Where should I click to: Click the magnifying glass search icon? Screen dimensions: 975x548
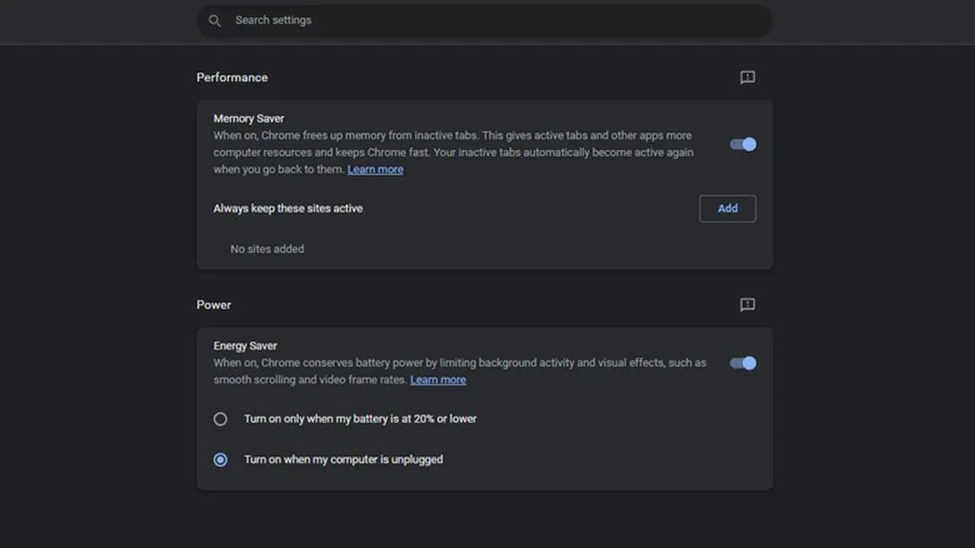click(x=214, y=20)
